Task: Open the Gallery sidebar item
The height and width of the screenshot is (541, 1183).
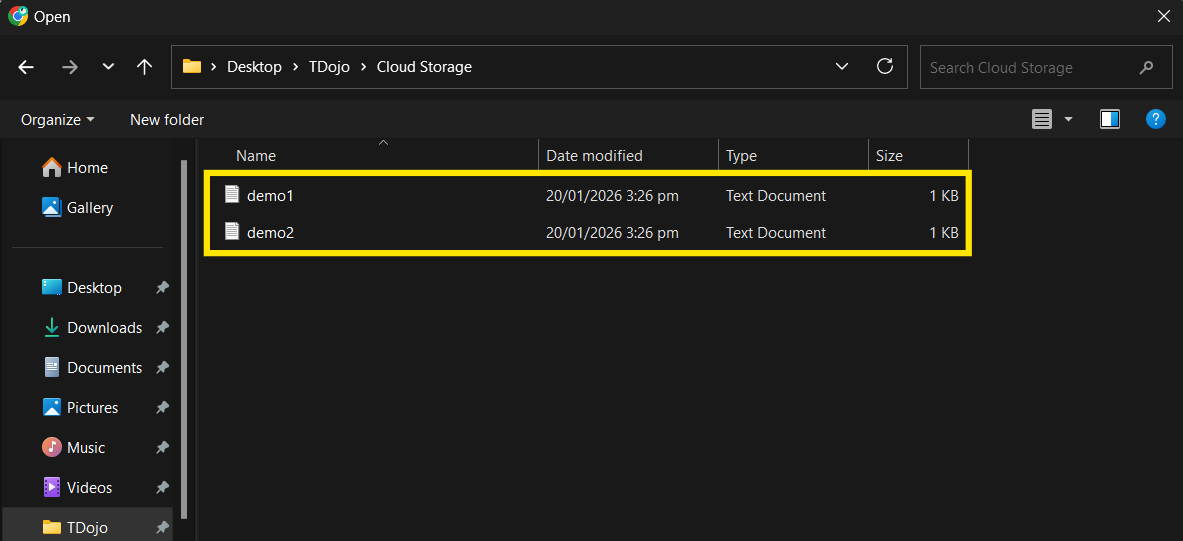Action: tap(89, 208)
